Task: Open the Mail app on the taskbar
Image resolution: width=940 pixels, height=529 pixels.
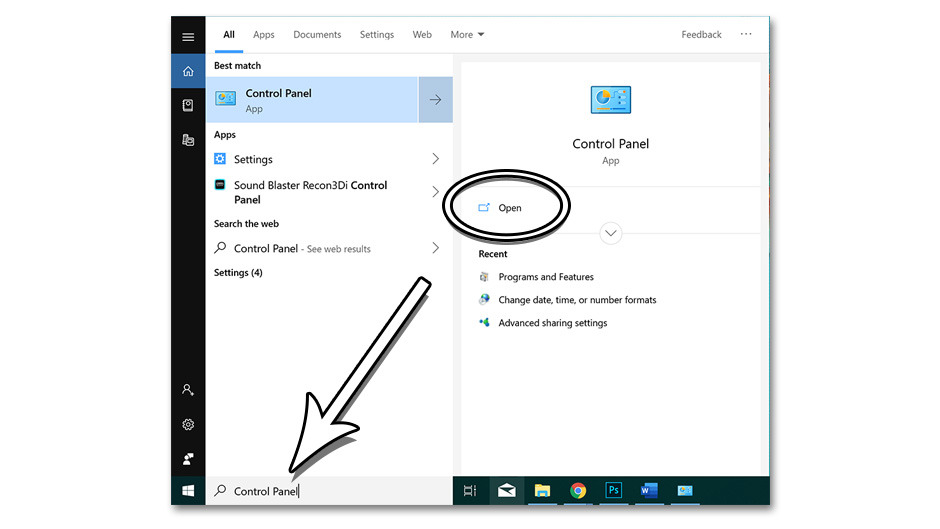Action: pyautogui.click(x=507, y=491)
